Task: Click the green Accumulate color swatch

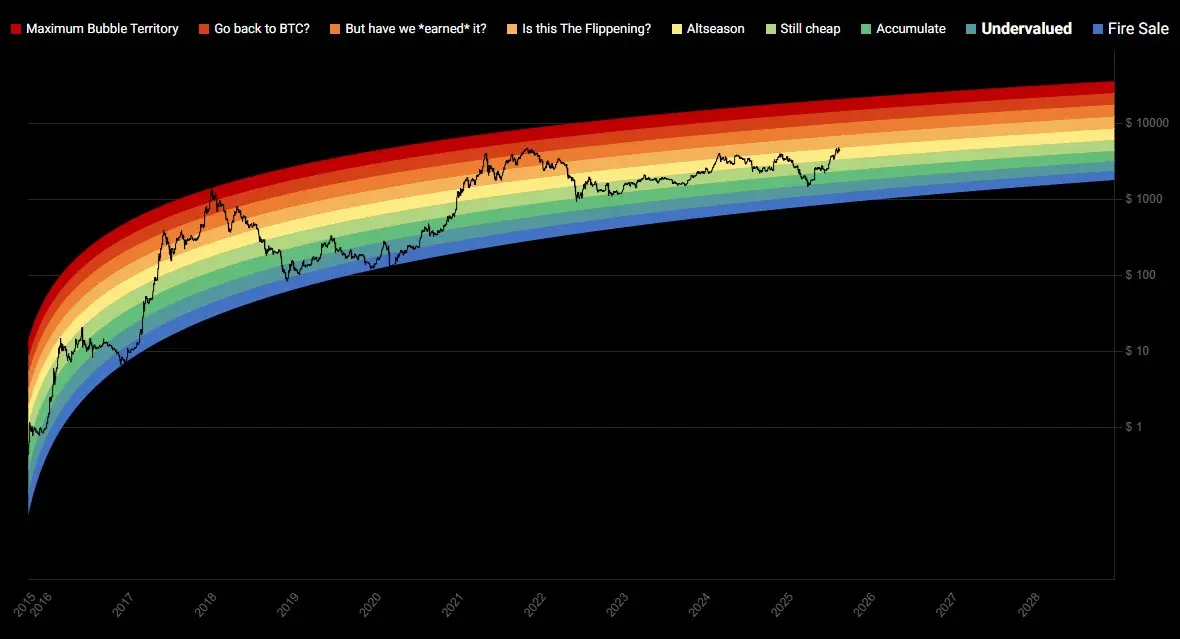Action: tap(866, 29)
